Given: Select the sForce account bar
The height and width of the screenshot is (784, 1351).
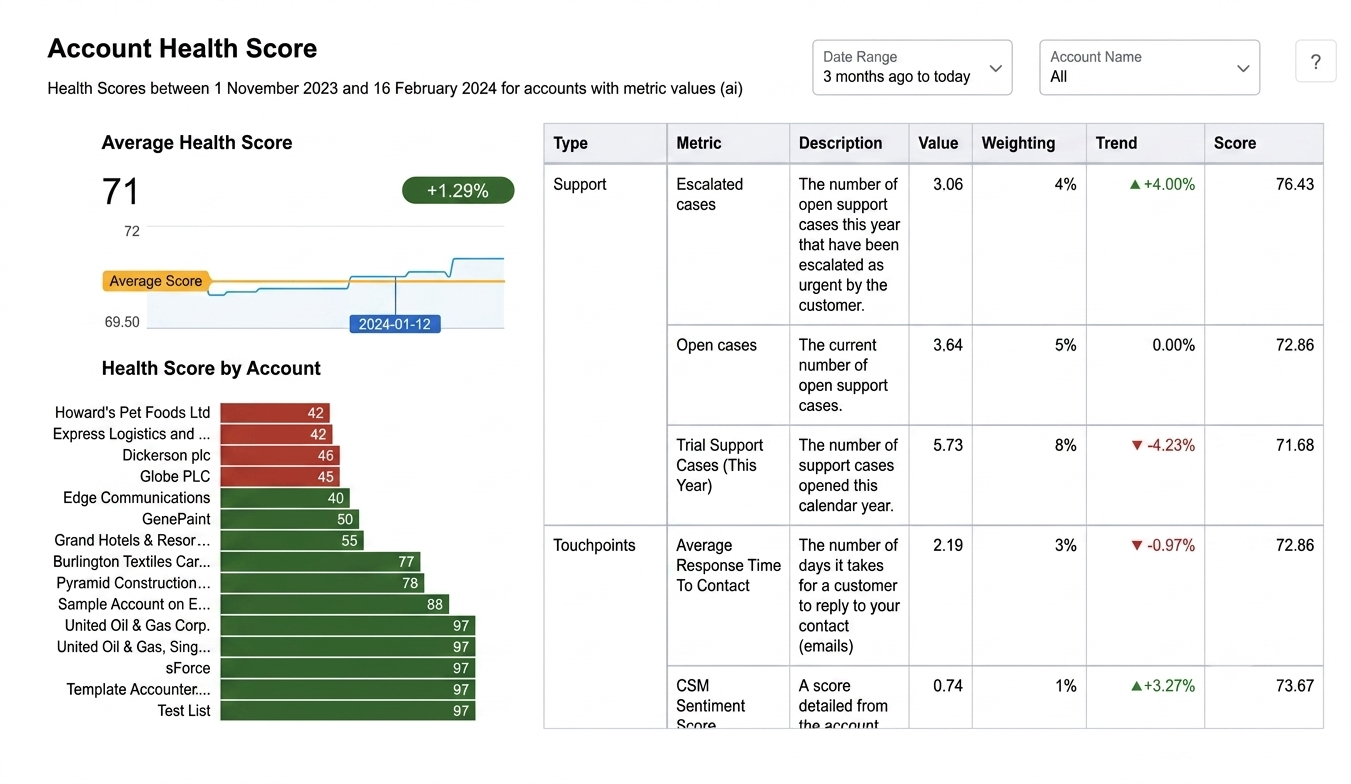Looking at the screenshot, I should pos(348,668).
